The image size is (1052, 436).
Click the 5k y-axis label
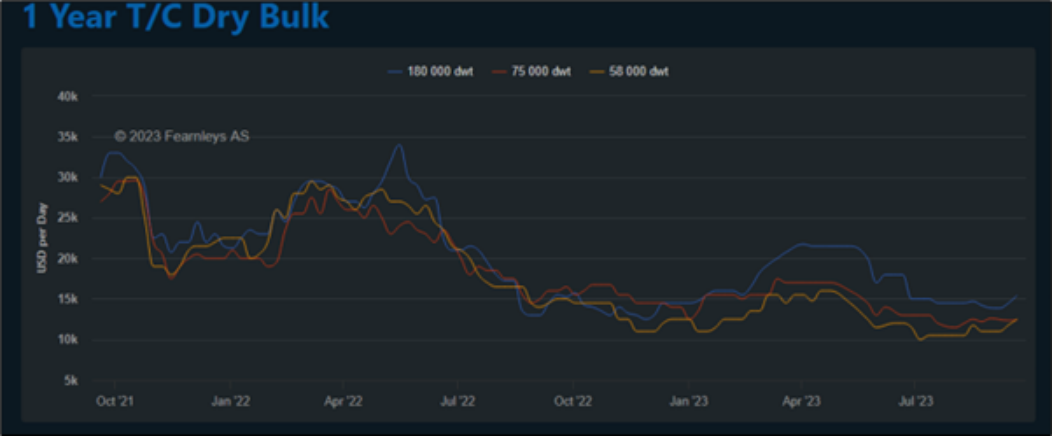pos(70,381)
